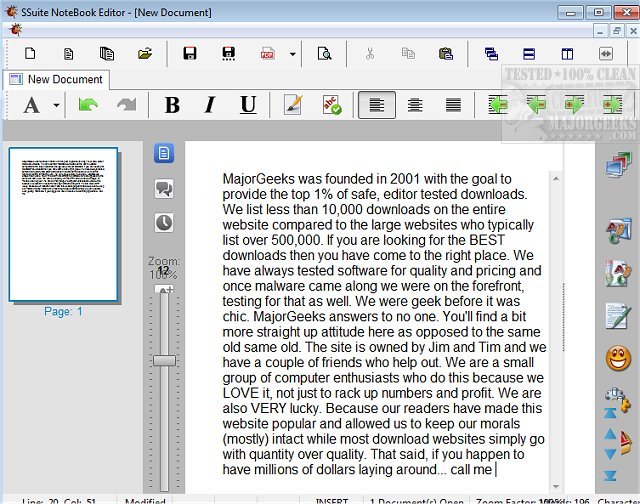This screenshot has width=640, height=504.
Task: Jump to bottom with blue arrow
Action: [x=610, y=475]
